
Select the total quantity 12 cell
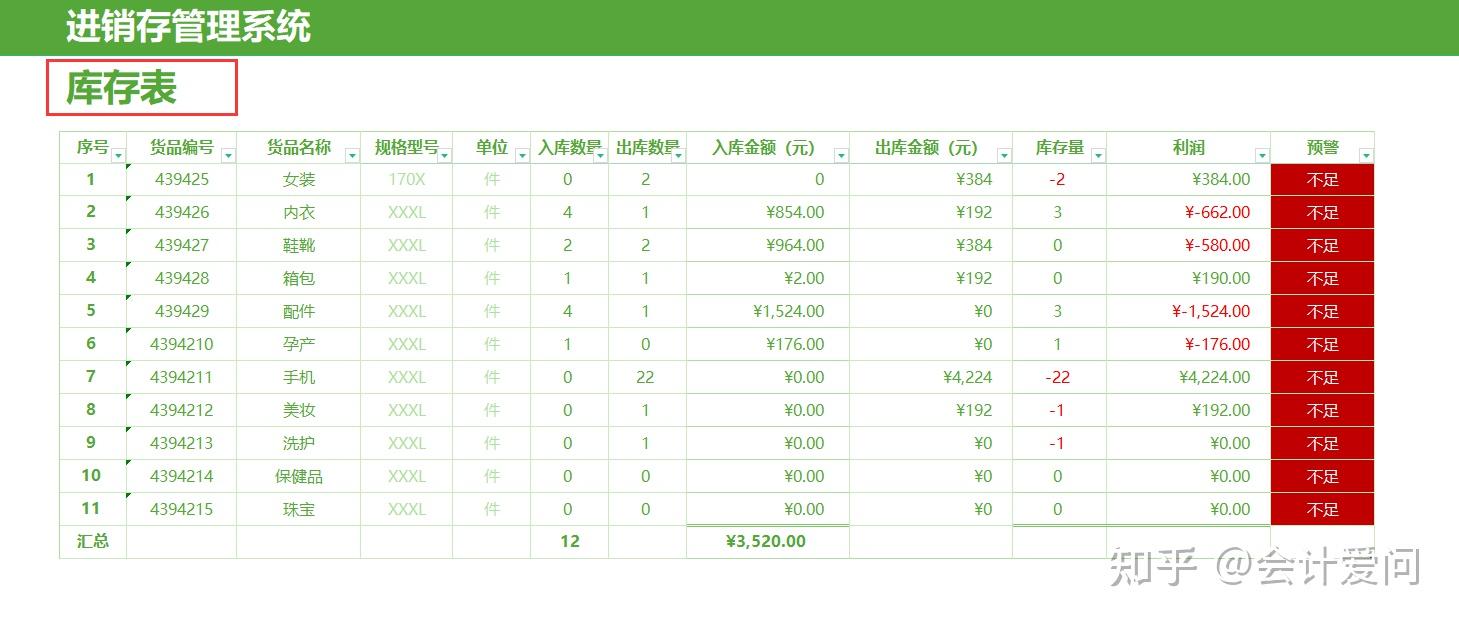(570, 541)
